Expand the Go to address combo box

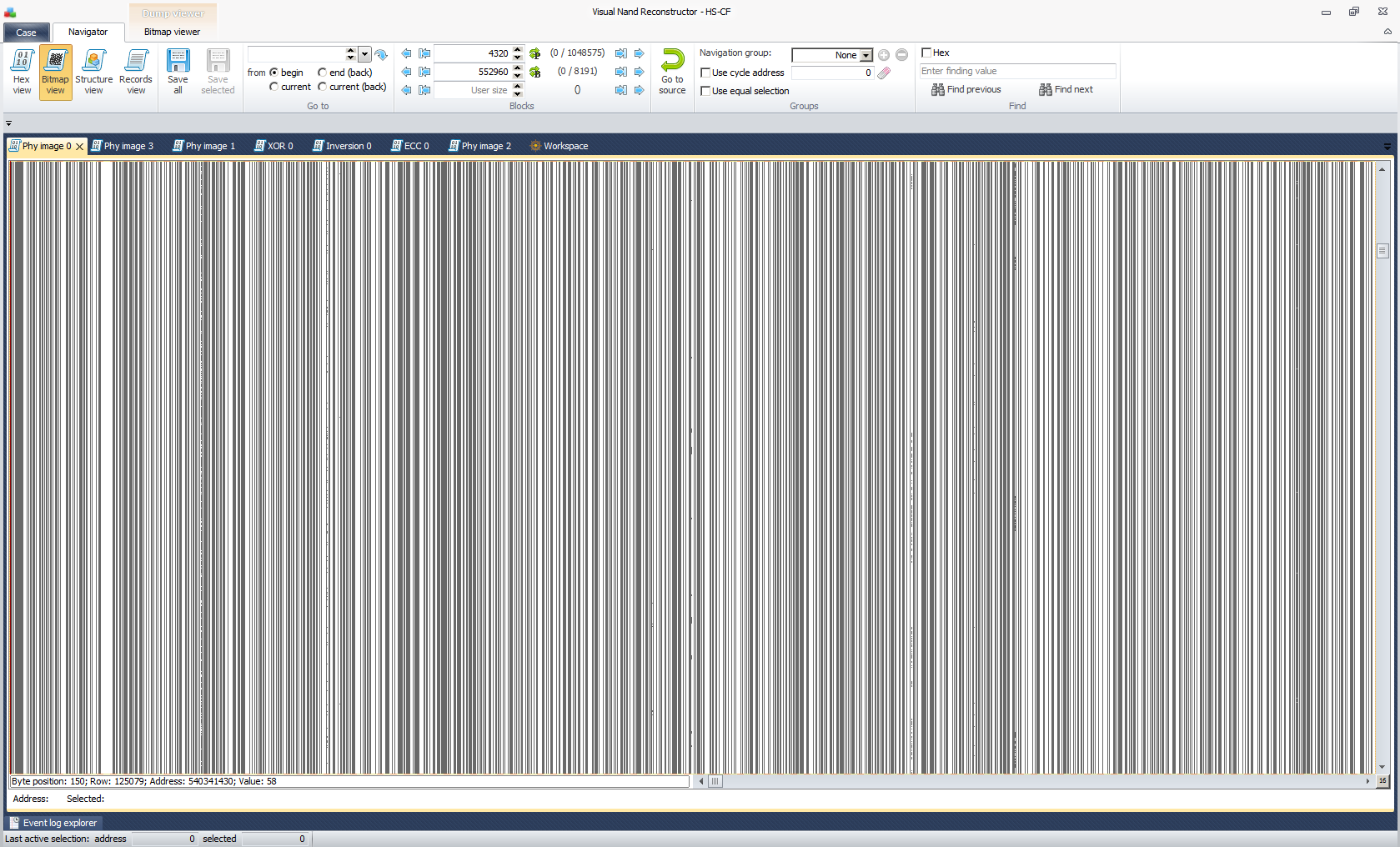coord(364,54)
